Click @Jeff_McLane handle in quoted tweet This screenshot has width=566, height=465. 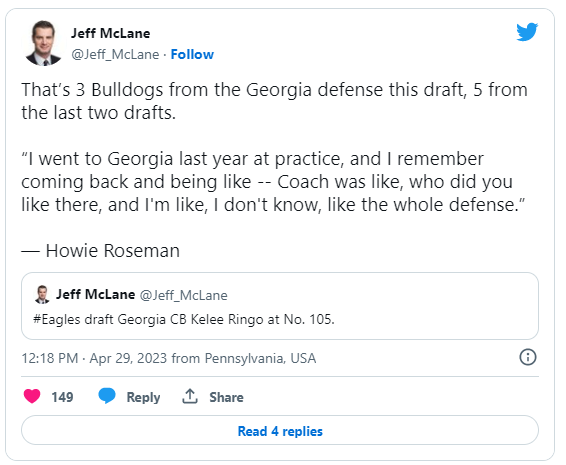[x=183, y=295]
